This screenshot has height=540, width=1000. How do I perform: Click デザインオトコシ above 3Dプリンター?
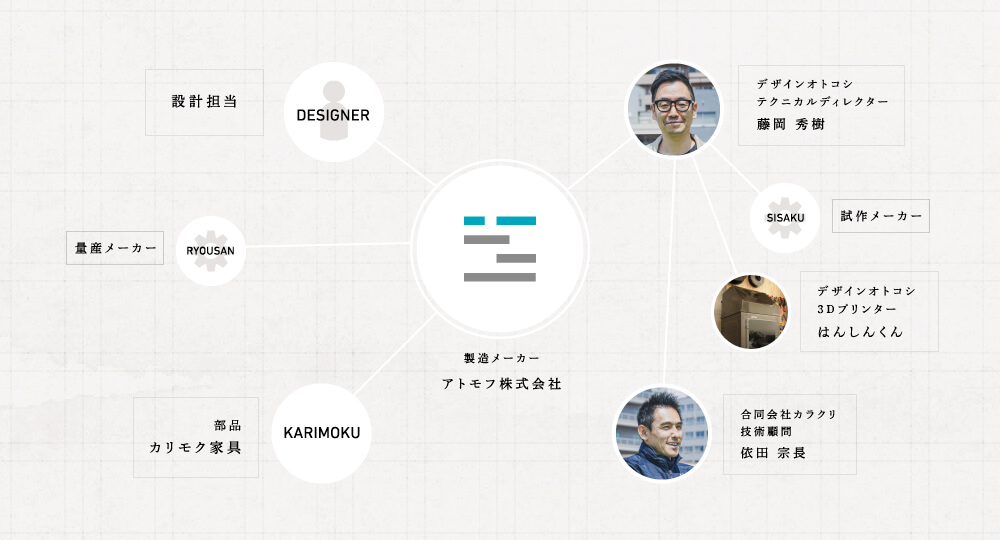[866, 291]
